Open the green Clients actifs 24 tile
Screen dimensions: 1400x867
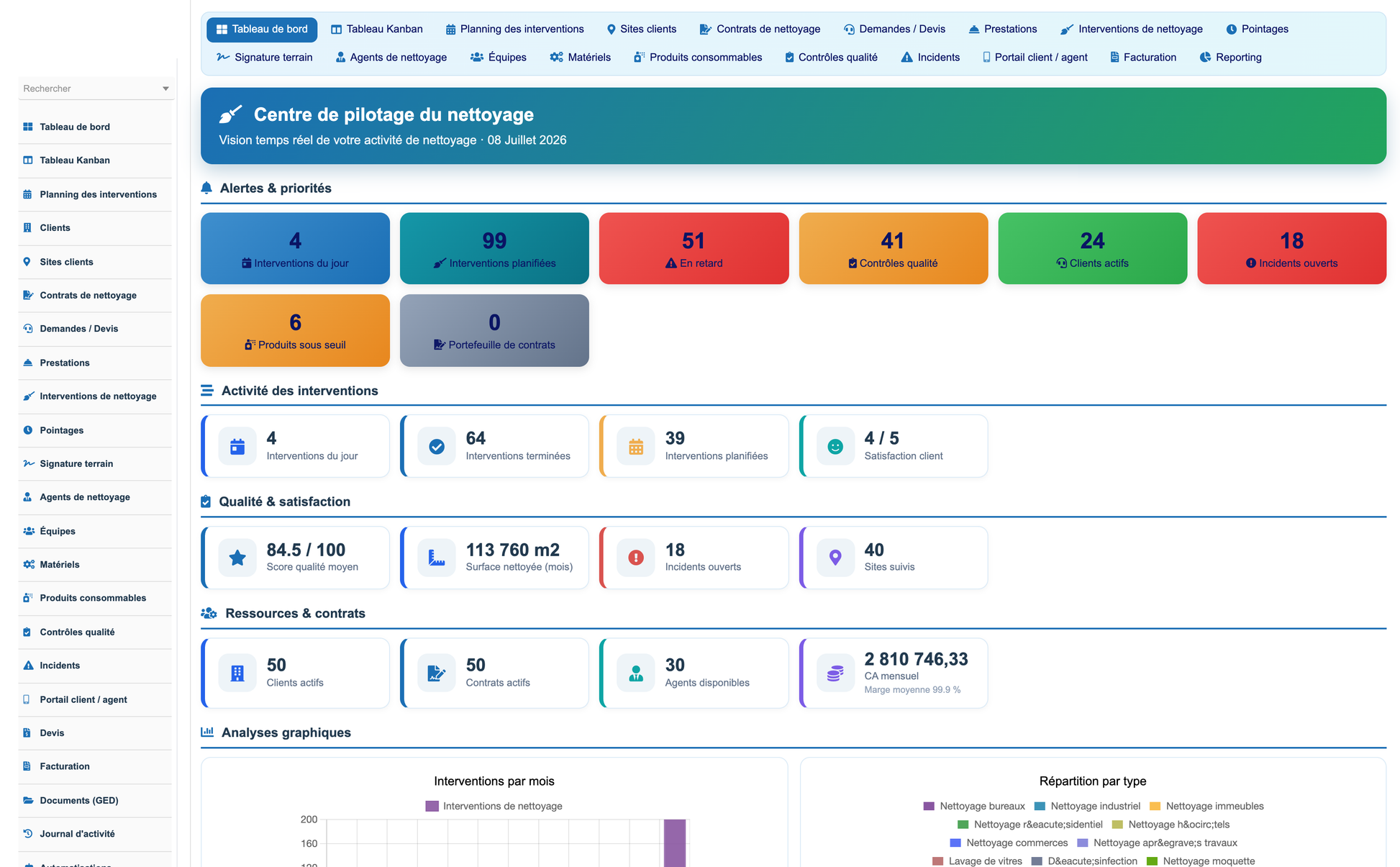pos(1093,248)
